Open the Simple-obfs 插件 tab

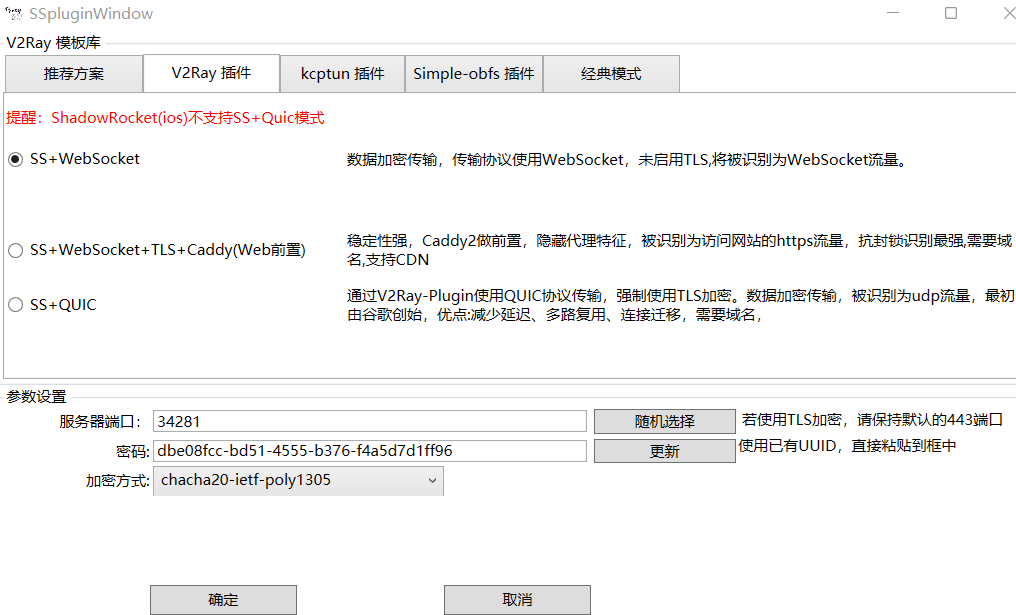tap(473, 74)
